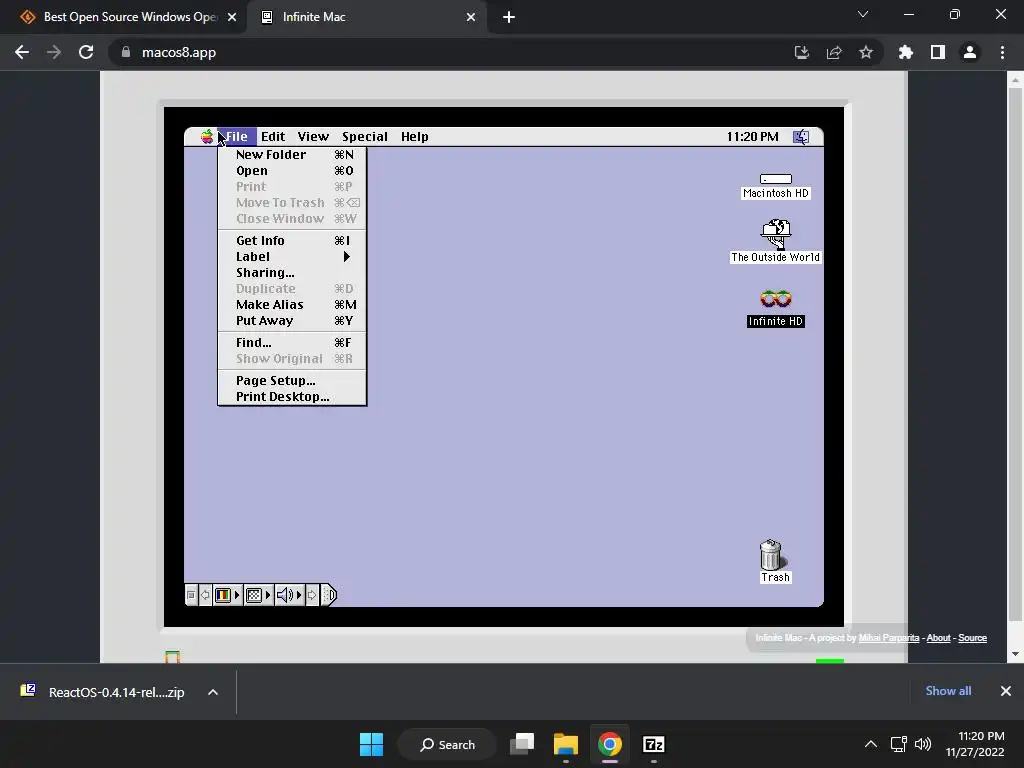
Task: Select Make Alias menu item
Action: pos(292,305)
